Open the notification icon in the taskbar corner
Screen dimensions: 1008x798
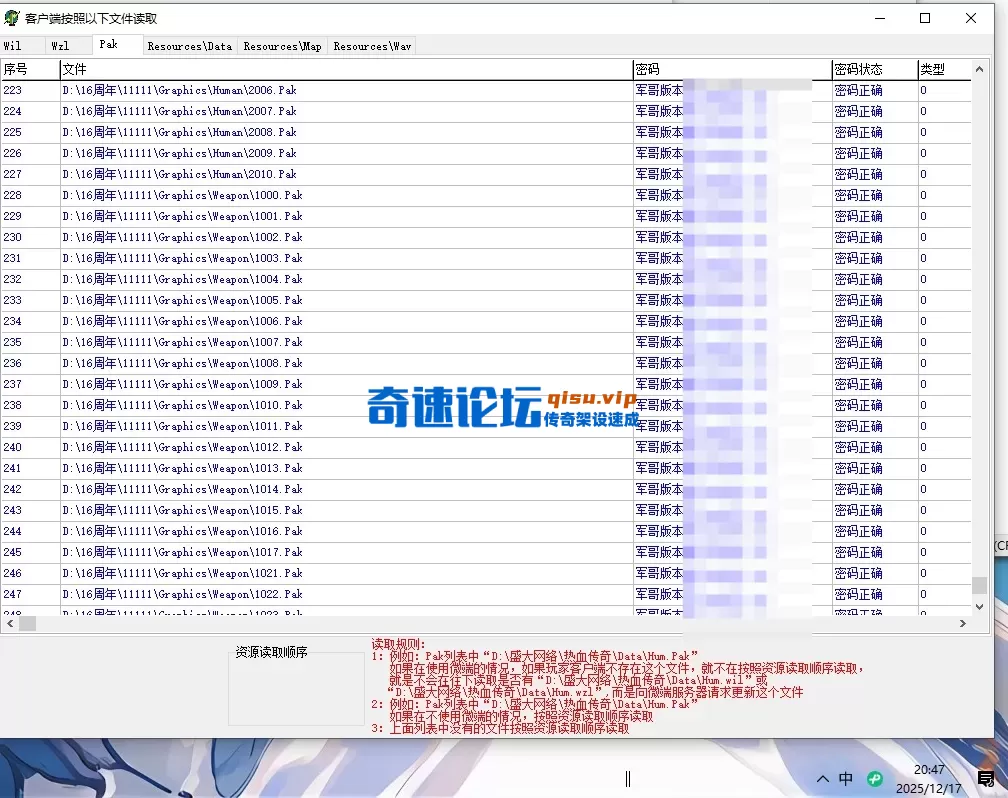(x=986, y=777)
